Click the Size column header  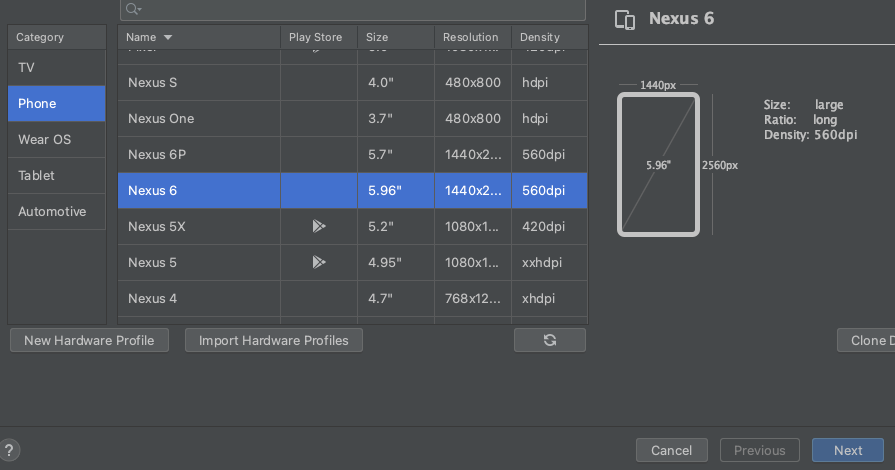396,37
